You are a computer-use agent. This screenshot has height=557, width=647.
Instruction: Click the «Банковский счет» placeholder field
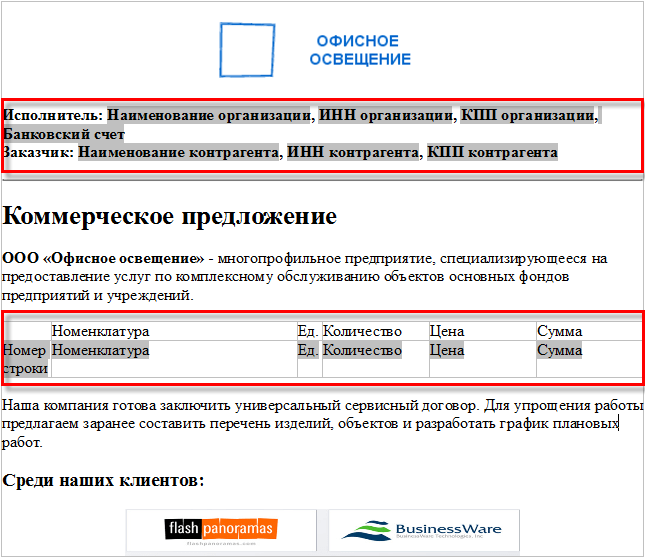[64, 133]
